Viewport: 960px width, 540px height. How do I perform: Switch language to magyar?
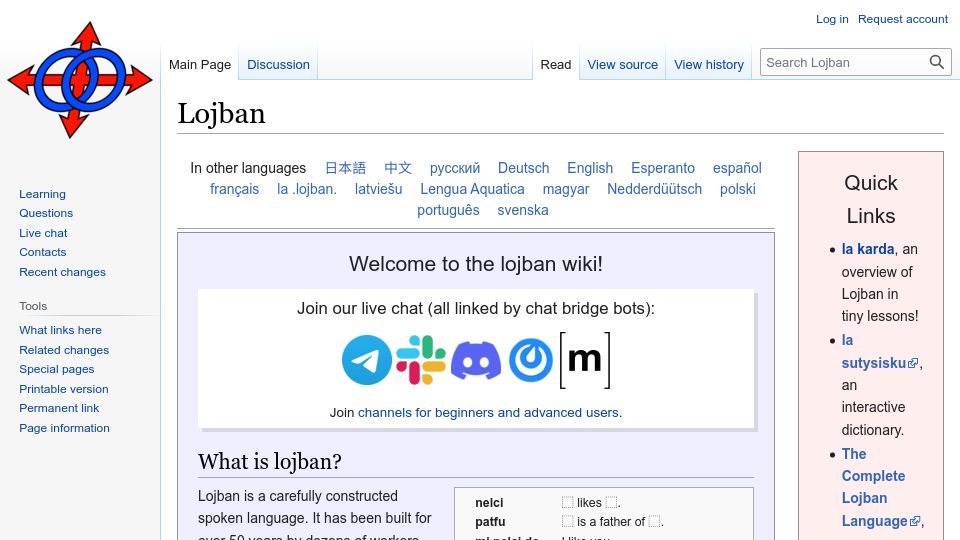(x=566, y=189)
